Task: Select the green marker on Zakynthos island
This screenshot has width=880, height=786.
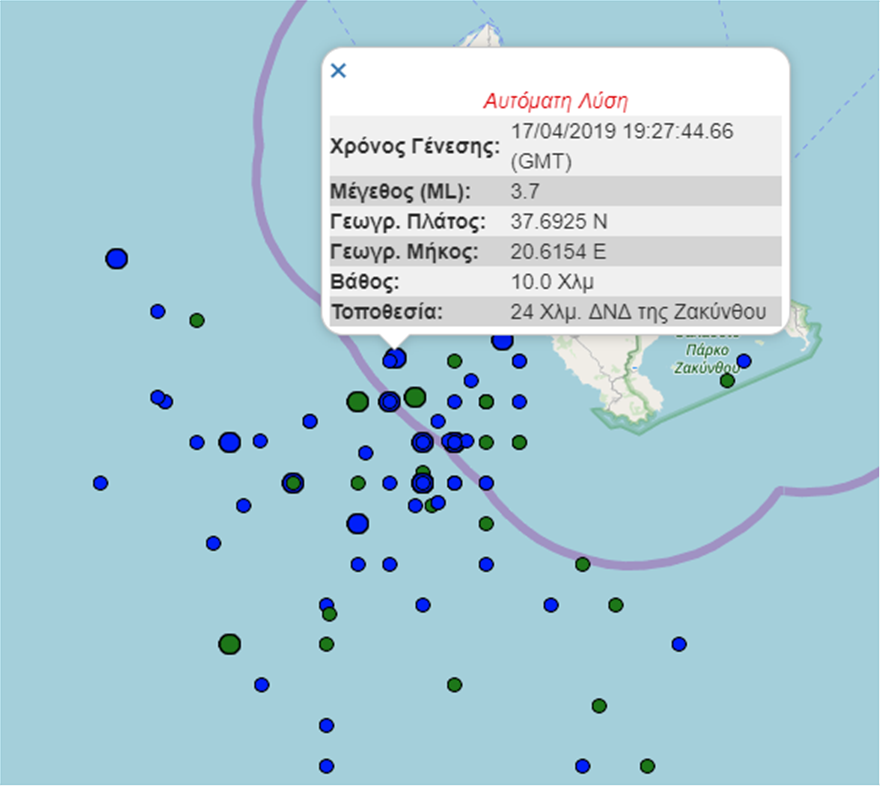Action: click(x=727, y=380)
